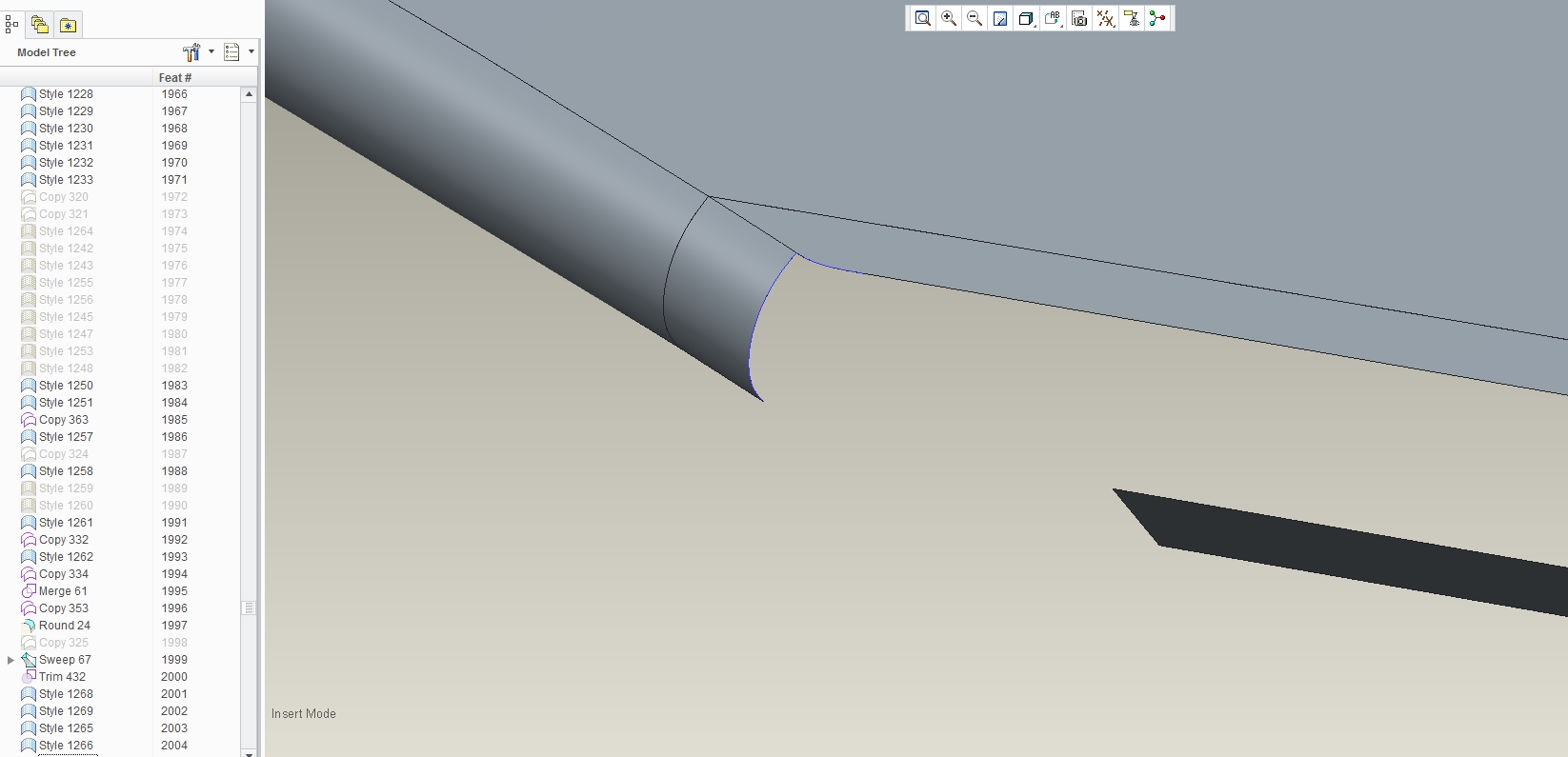The width and height of the screenshot is (1568, 757).
Task: Select Style 1261 in the tree
Action: click(x=66, y=523)
